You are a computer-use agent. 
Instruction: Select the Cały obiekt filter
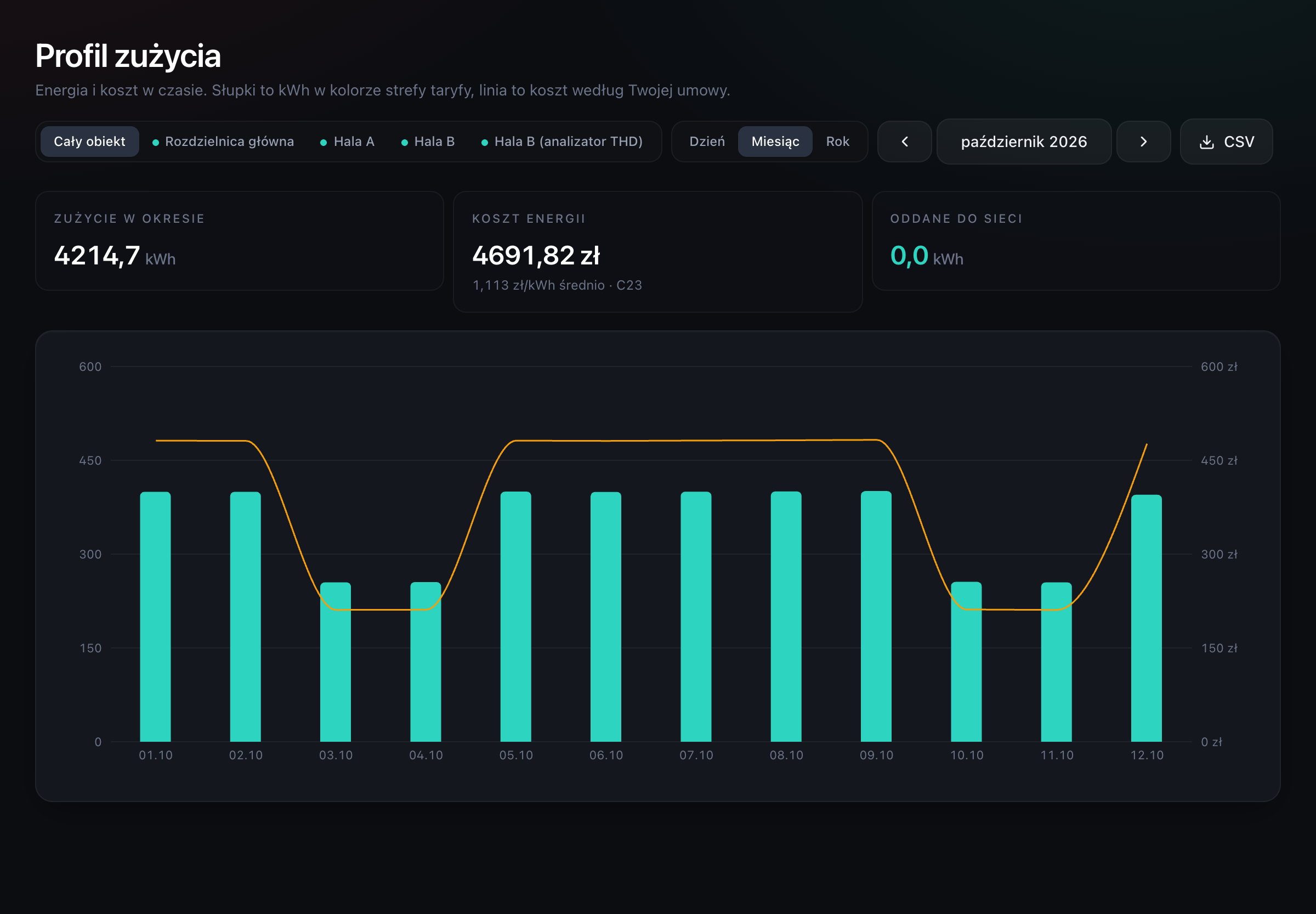[89, 142]
